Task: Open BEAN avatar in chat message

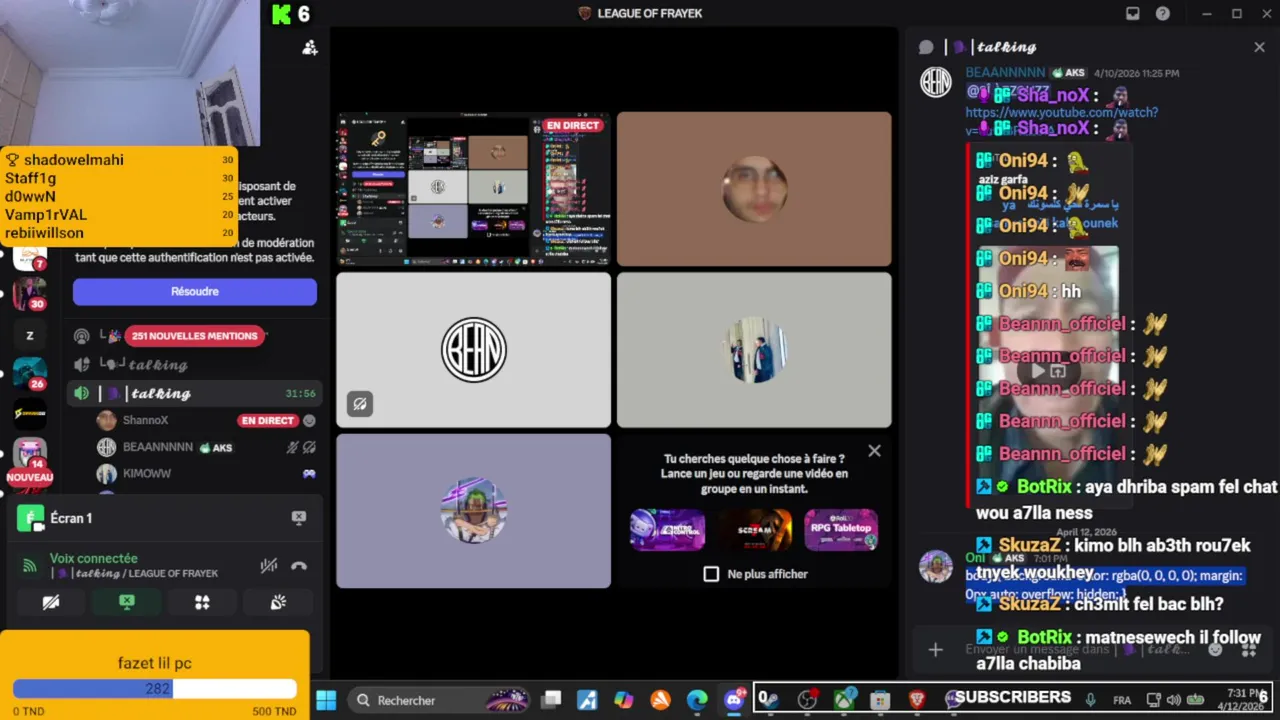Action: point(936,82)
